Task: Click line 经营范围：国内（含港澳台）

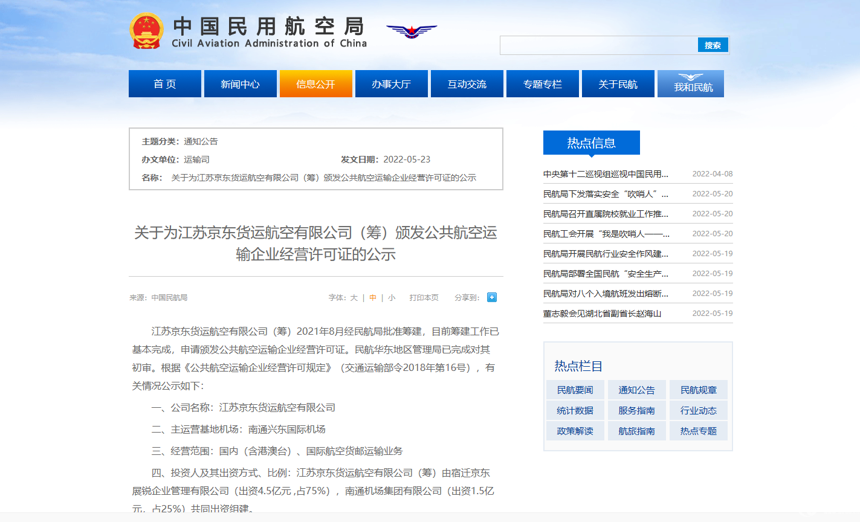Action: coord(277,451)
